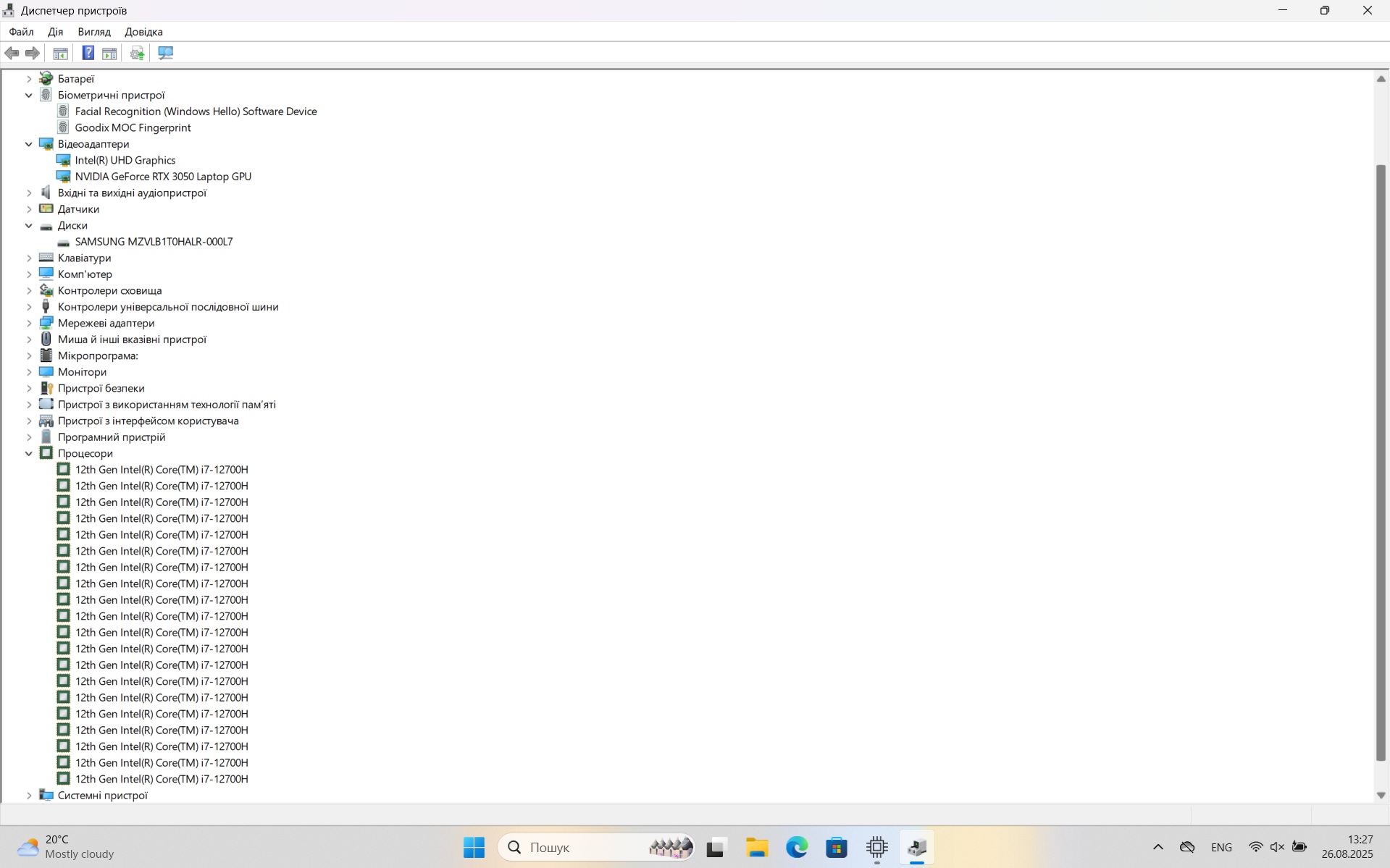Expand the Мікропрограма category
Image resolution: width=1390 pixels, height=868 pixels.
29,355
